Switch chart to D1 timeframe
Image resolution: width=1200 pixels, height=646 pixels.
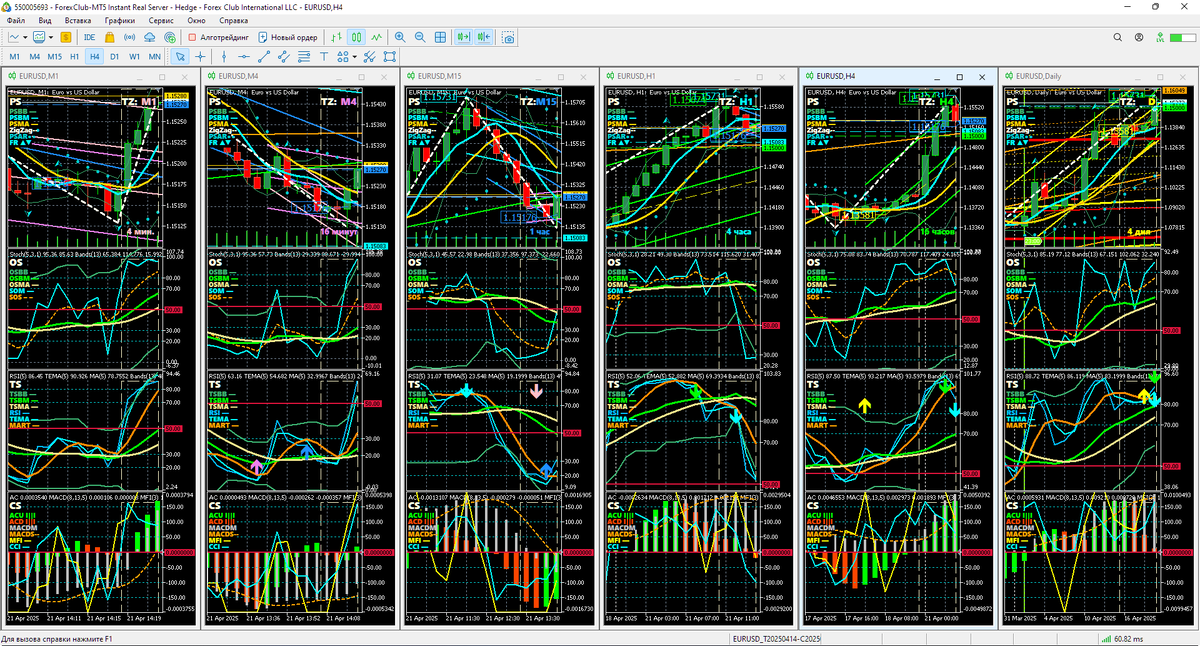(115, 57)
